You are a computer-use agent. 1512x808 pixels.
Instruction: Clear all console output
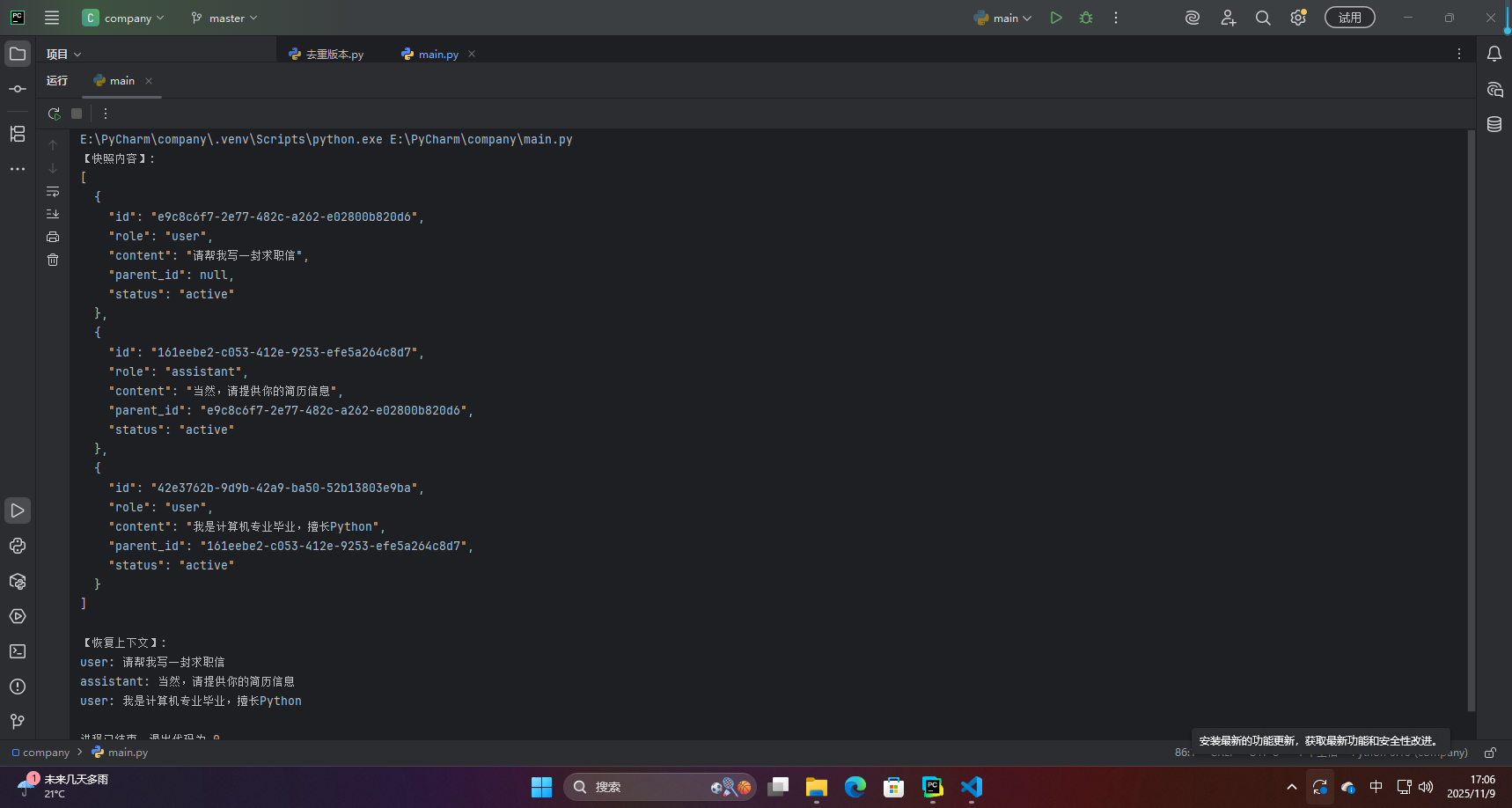point(53,260)
